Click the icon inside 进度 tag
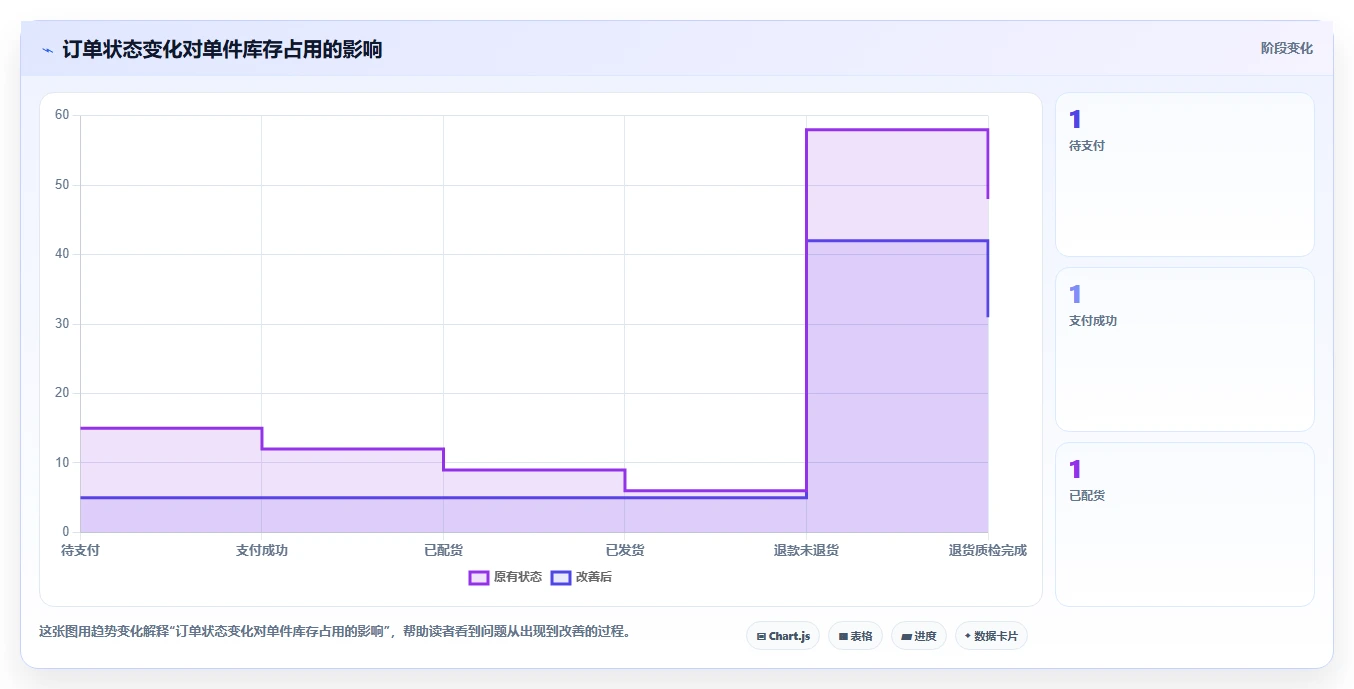Viewport: 1354px width, 689px height. [x=906, y=636]
